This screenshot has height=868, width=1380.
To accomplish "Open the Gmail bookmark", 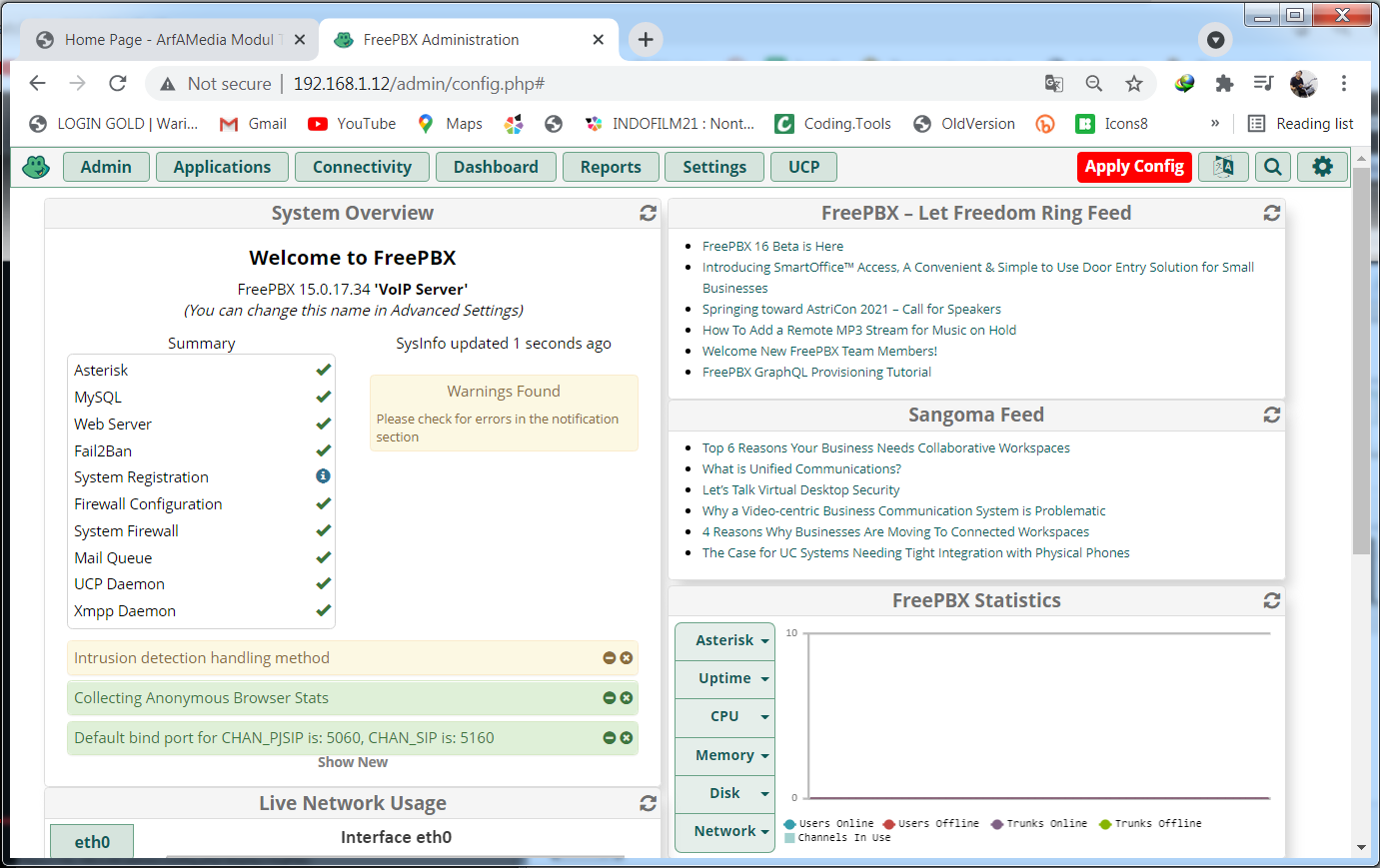I will 253,124.
